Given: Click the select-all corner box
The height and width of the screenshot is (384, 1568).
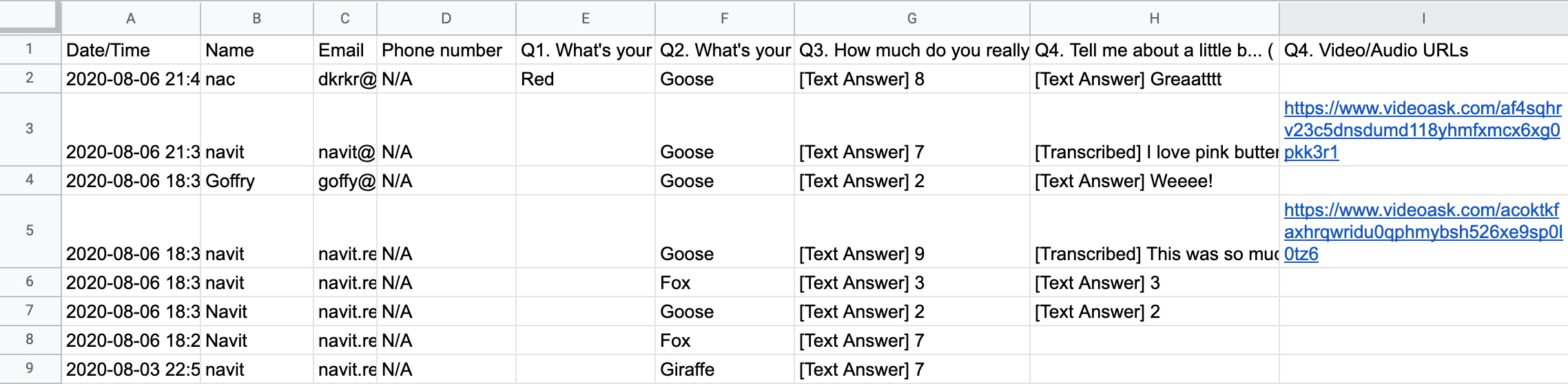Looking at the screenshot, I should pyautogui.click(x=30, y=17).
